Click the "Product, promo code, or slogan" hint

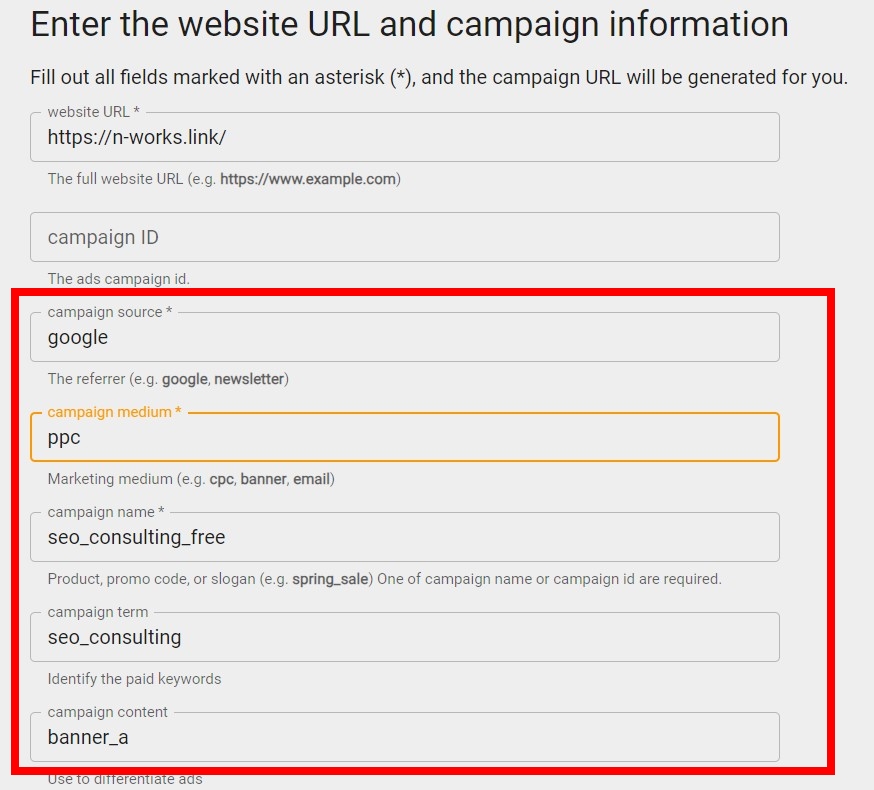click(x=384, y=579)
